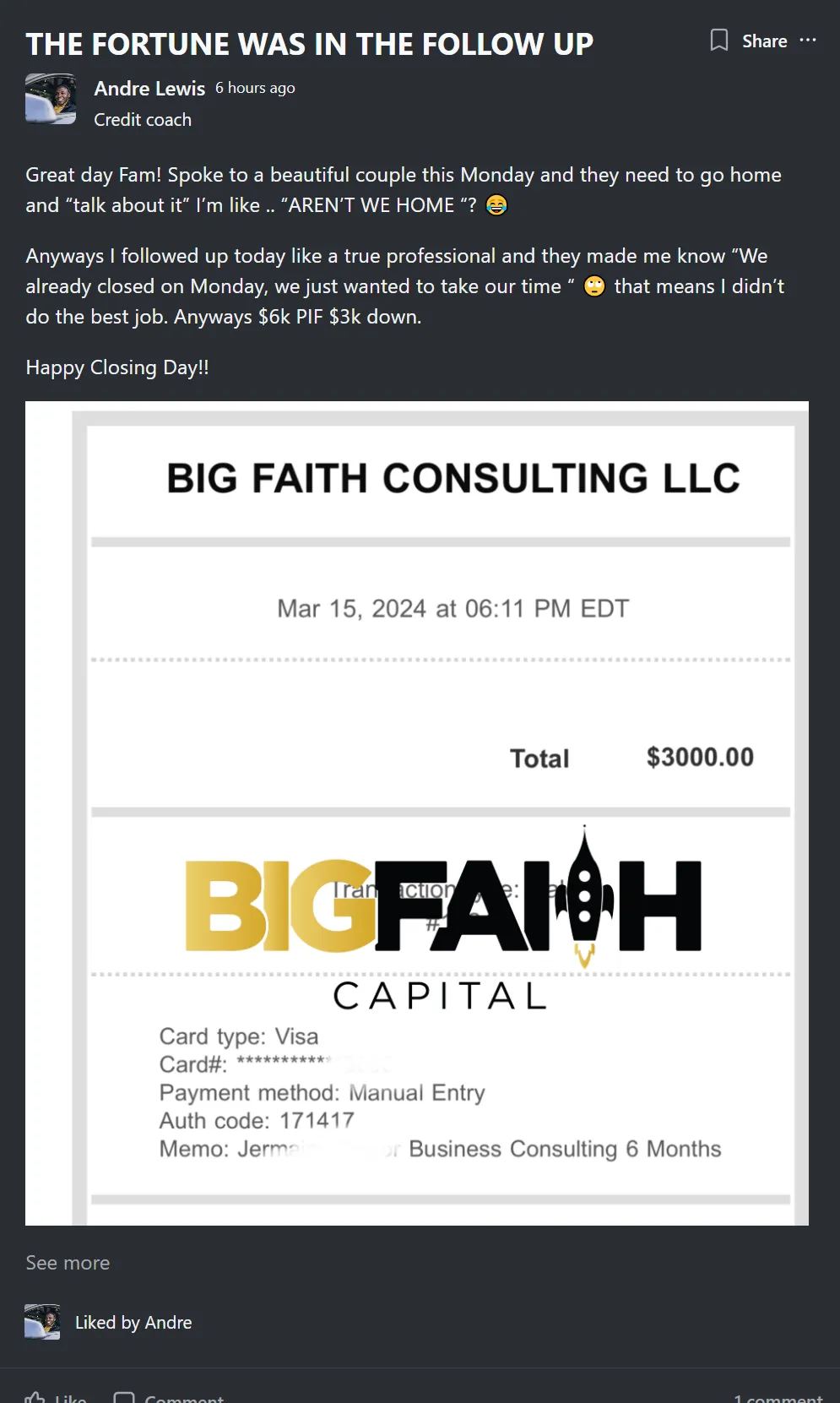The height and width of the screenshot is (1403, 840).
Task: Click the Credit coach subtitle
Action: point(143,120)
